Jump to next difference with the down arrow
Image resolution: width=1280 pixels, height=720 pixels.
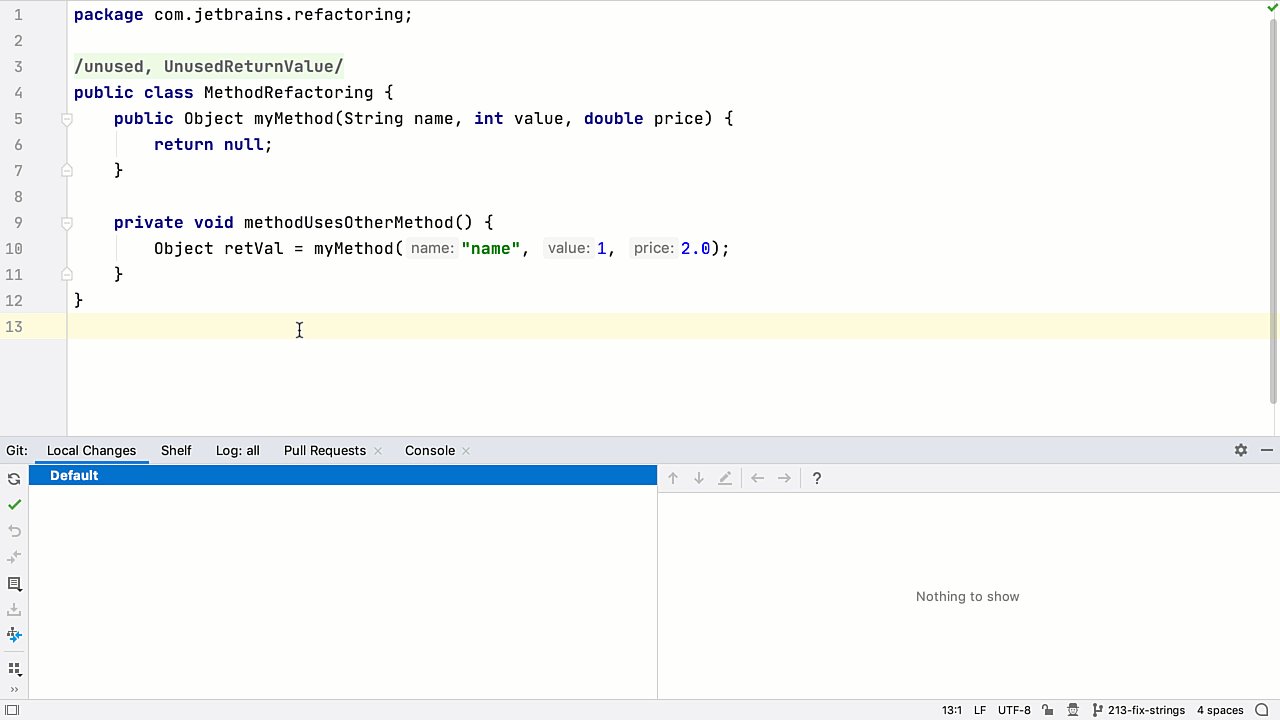[698, 478]
